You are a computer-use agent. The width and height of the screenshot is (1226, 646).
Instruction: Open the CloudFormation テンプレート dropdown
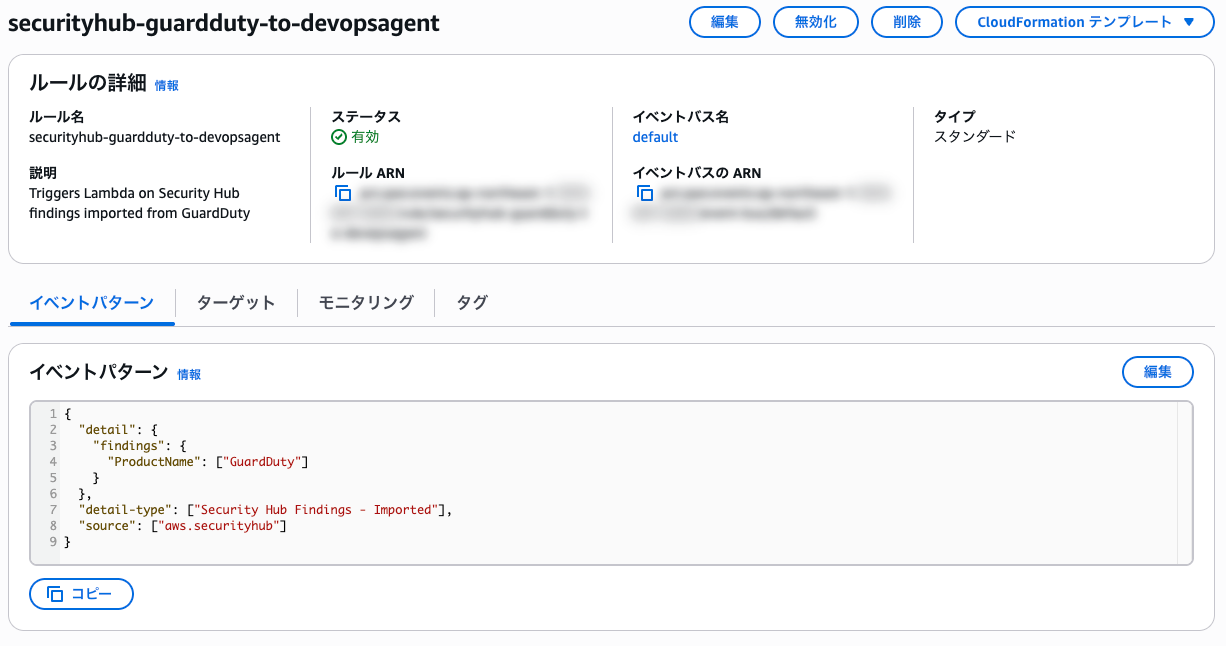(1085, 22)
